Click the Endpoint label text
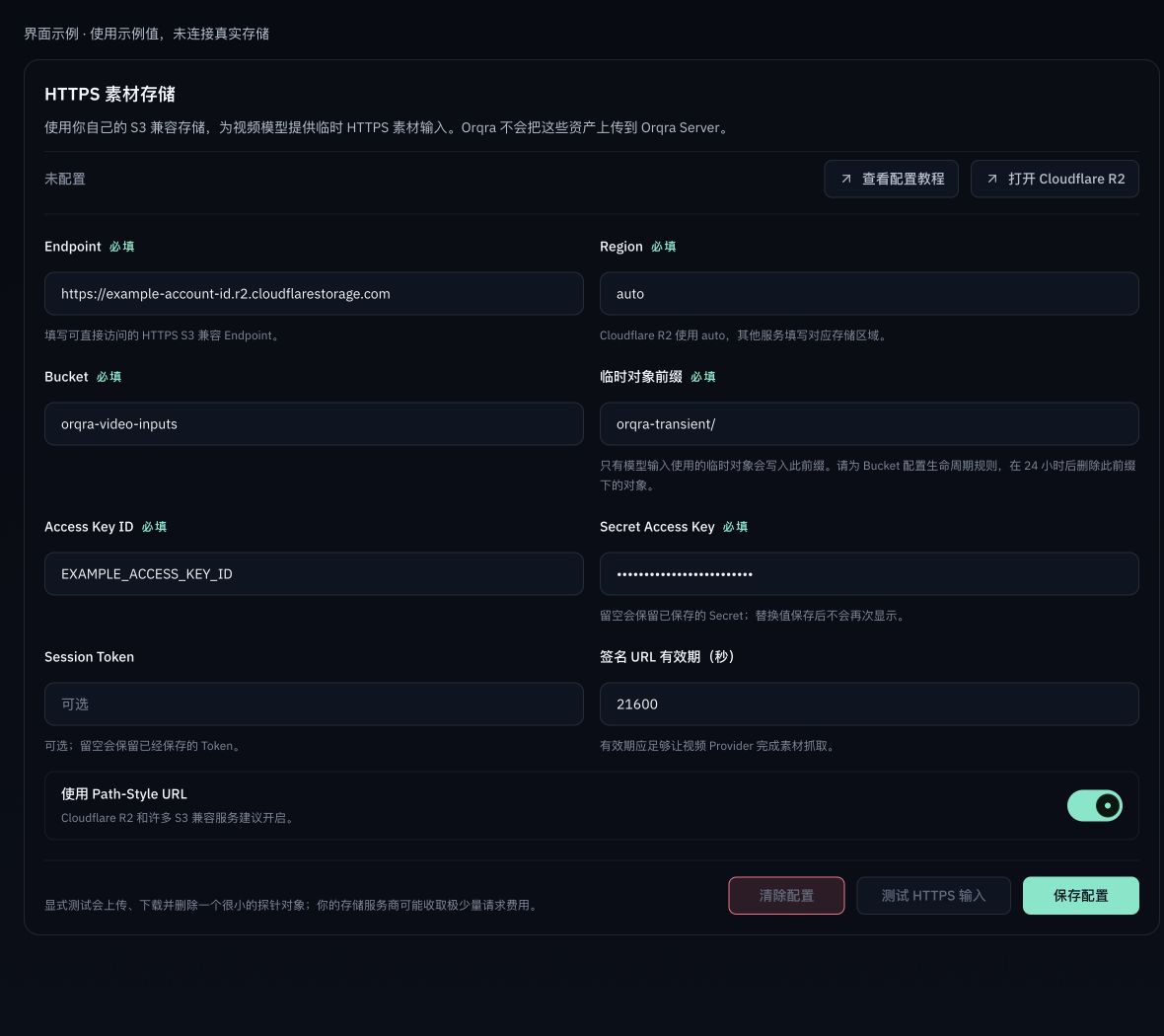The width and height of the screenshot is (1164, 1036). [x=73, y=247]
